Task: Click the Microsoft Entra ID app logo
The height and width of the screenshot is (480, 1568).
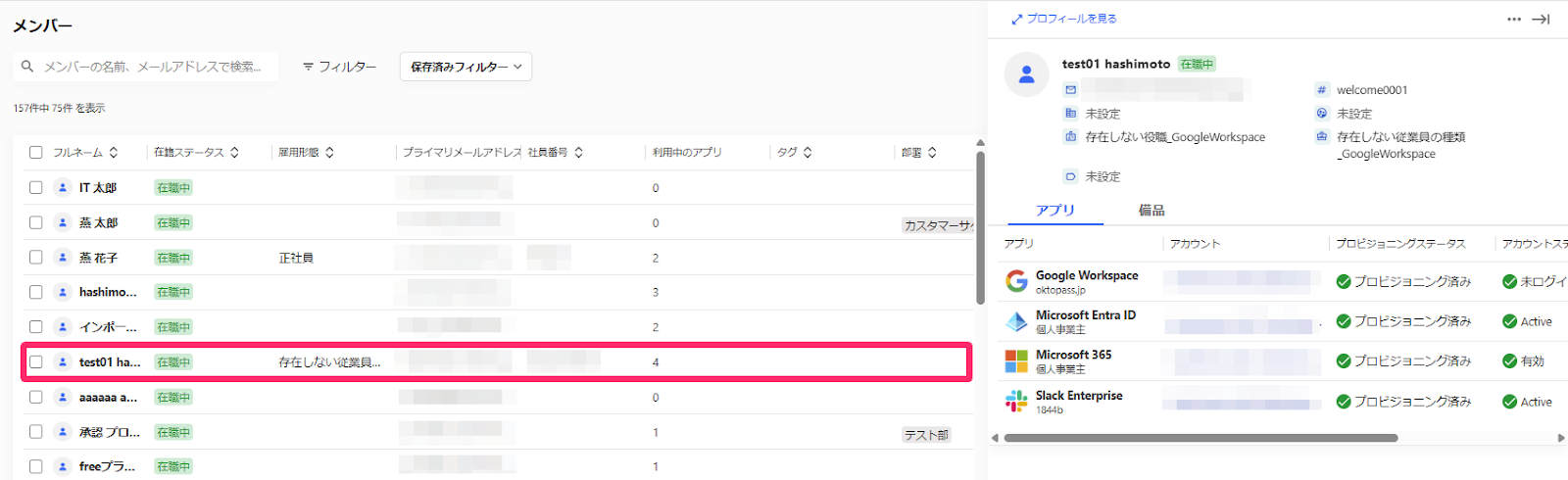Action: pyautogui.click(x=1016, y=321)
